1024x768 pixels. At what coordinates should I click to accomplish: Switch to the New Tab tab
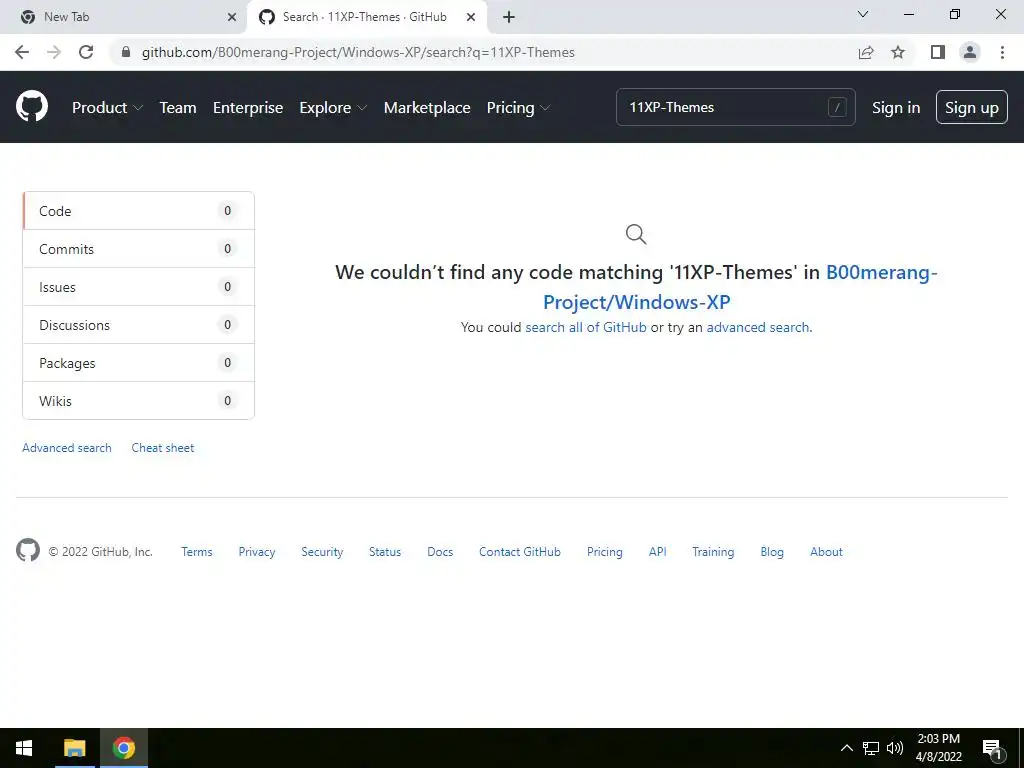point(123,17)
